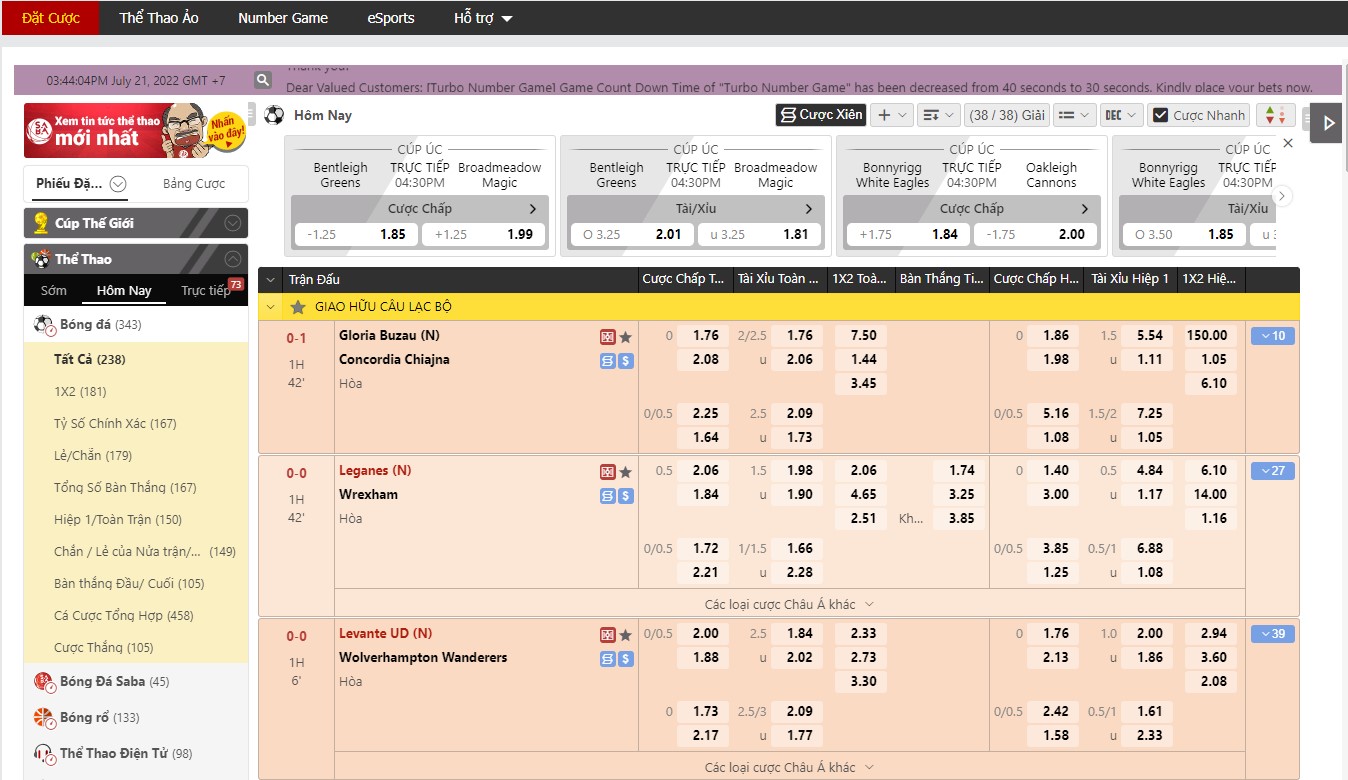Open the Number Game menu
This screenshot has width=1348, height=780.
point(283,18)
